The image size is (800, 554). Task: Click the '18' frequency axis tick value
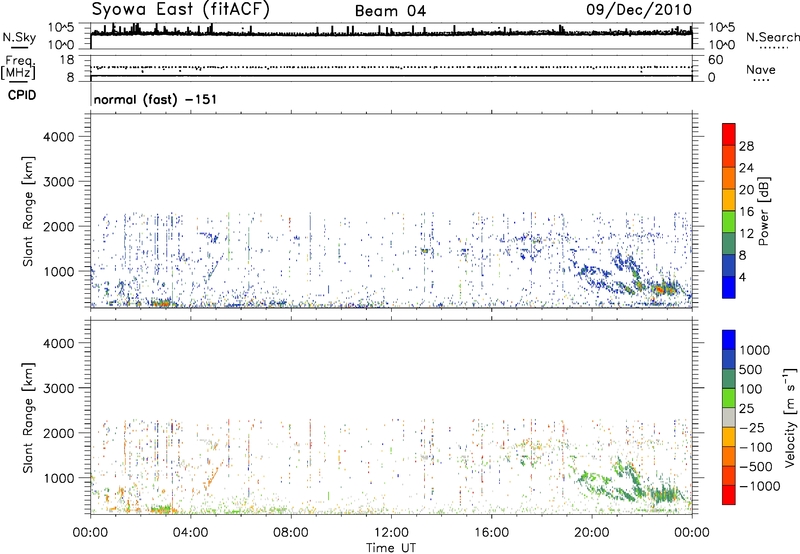coord(66,60)
